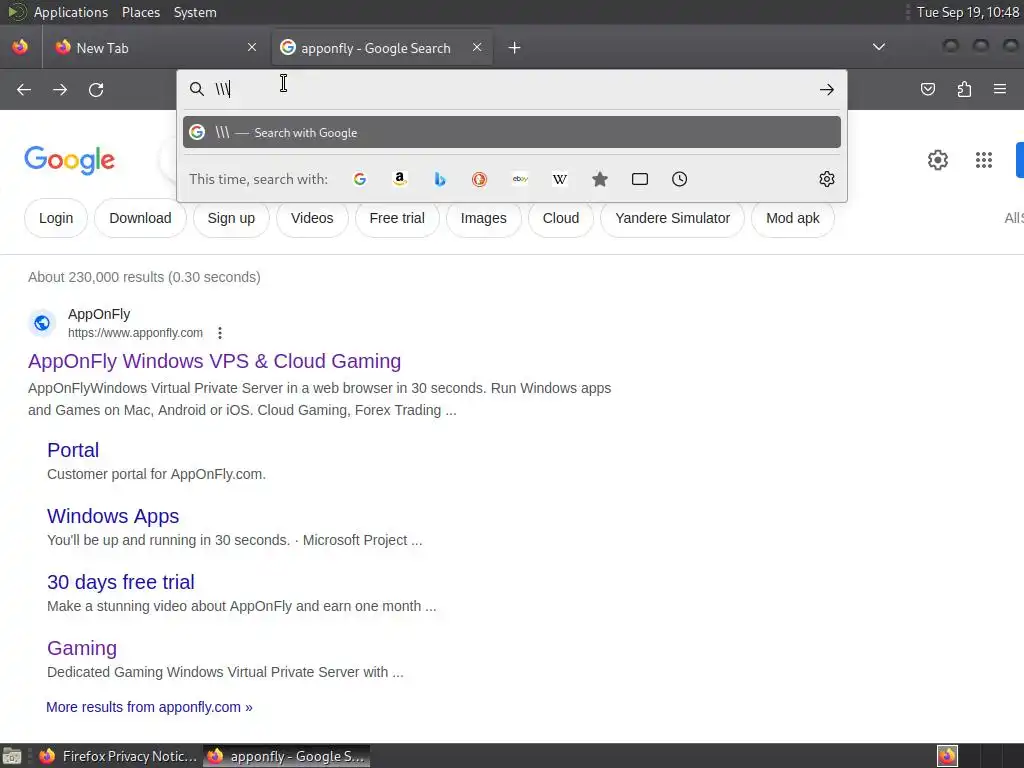Click the Yandere Simulator filter chip

click(673, 218)
